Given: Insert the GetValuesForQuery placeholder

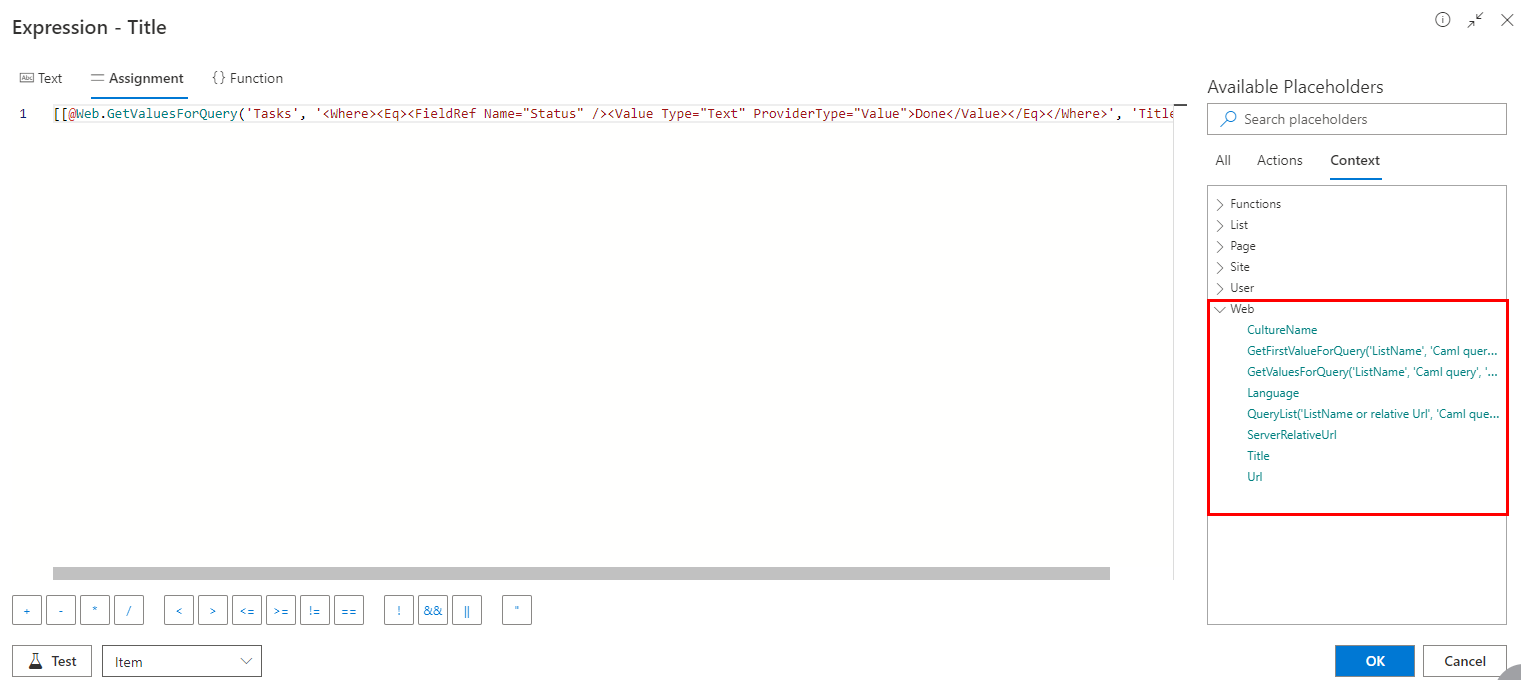Looking at the screenshot, I should click(x=1373, y=372).
